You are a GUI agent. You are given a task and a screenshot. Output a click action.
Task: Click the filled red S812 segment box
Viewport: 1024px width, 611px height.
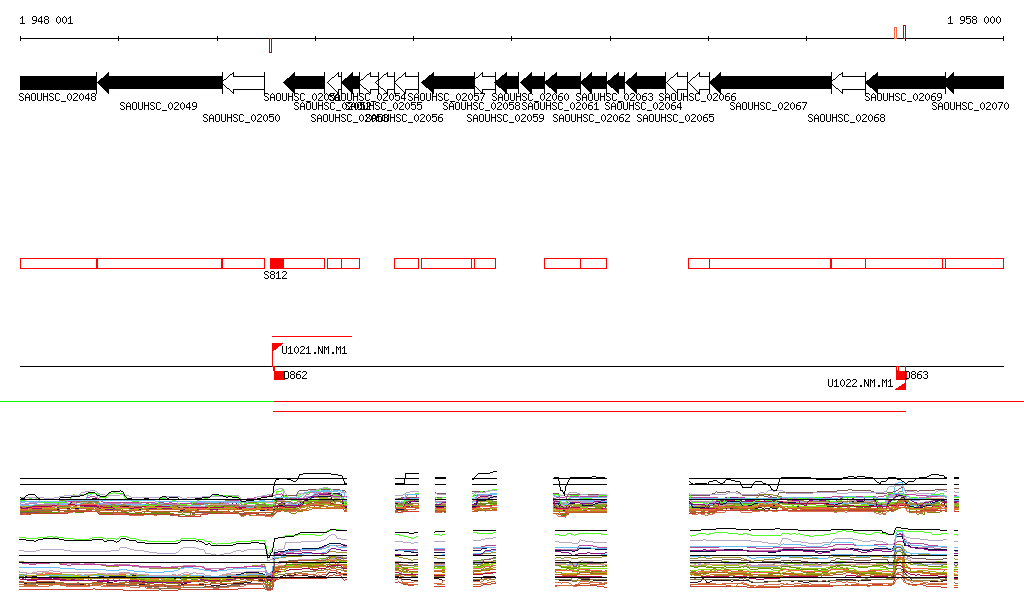277,263
